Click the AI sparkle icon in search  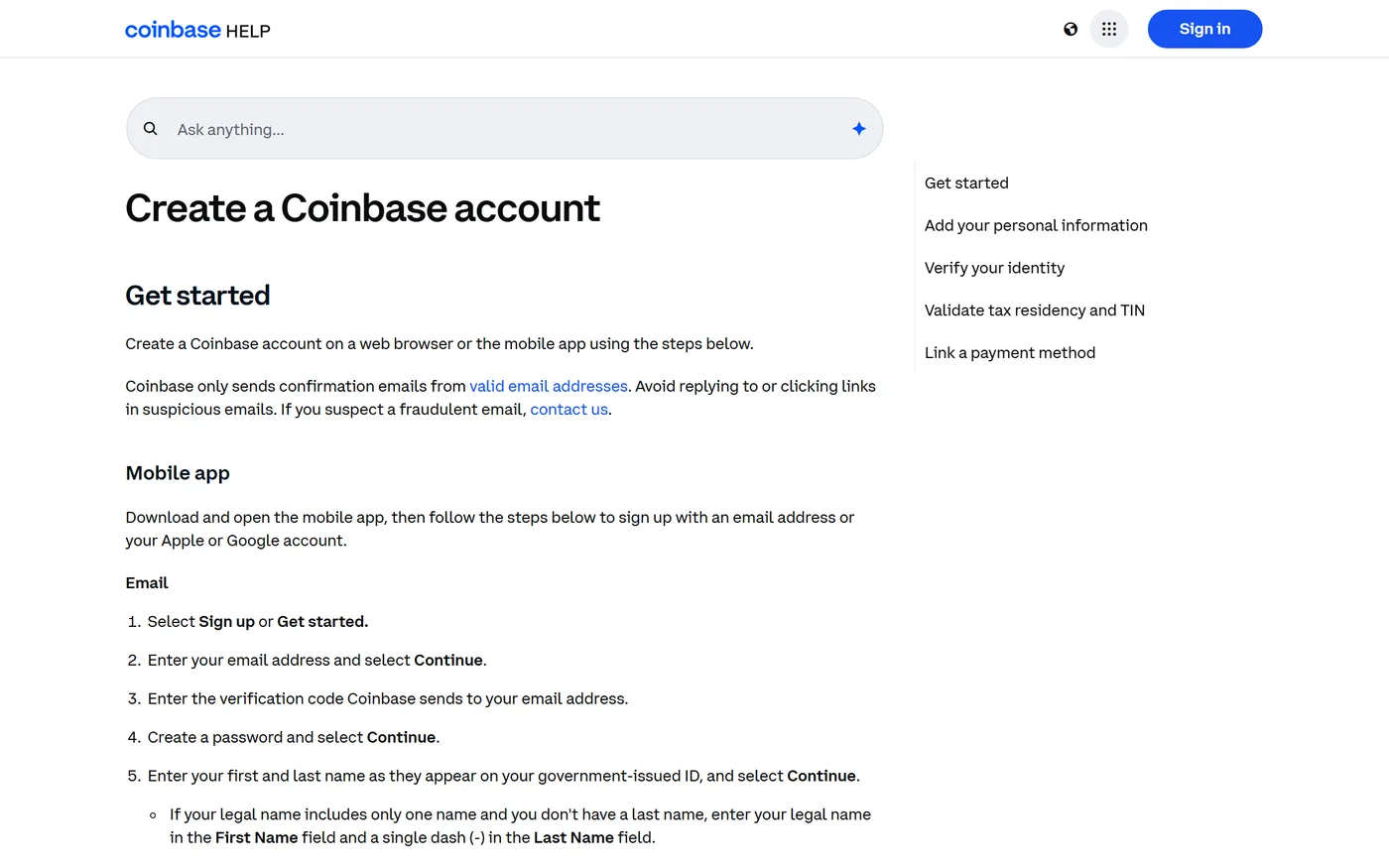pos(859,129)
